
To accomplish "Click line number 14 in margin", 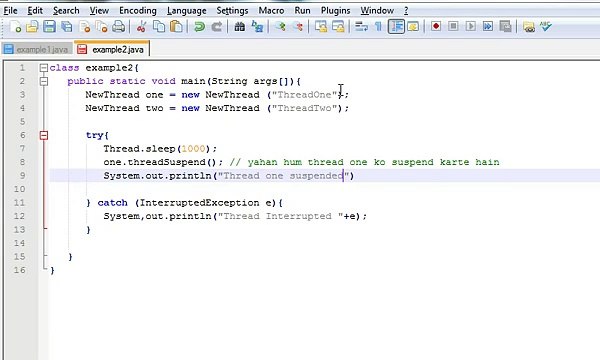I will pyautogui.click(x=19, y=243).
